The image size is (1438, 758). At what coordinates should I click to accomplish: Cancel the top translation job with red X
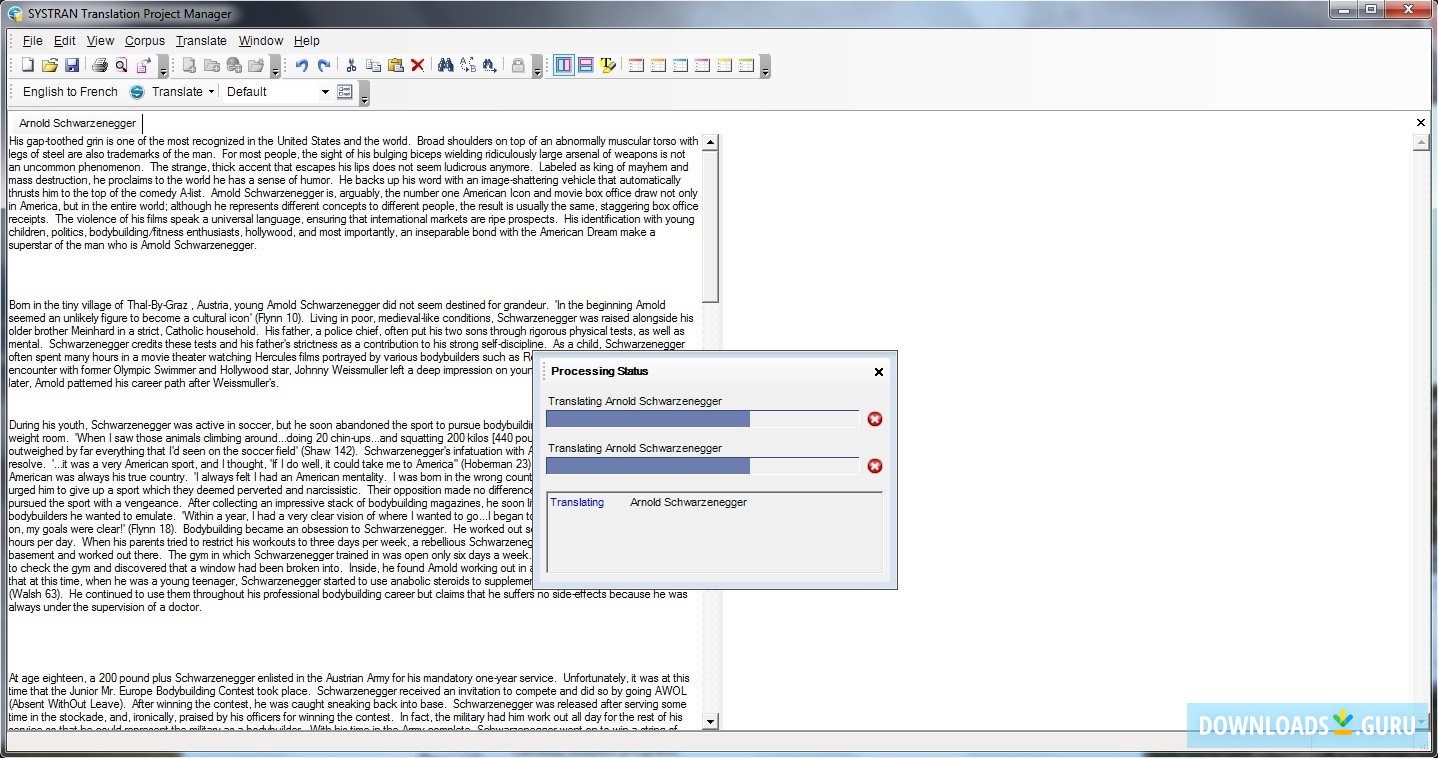coord(875,419)
